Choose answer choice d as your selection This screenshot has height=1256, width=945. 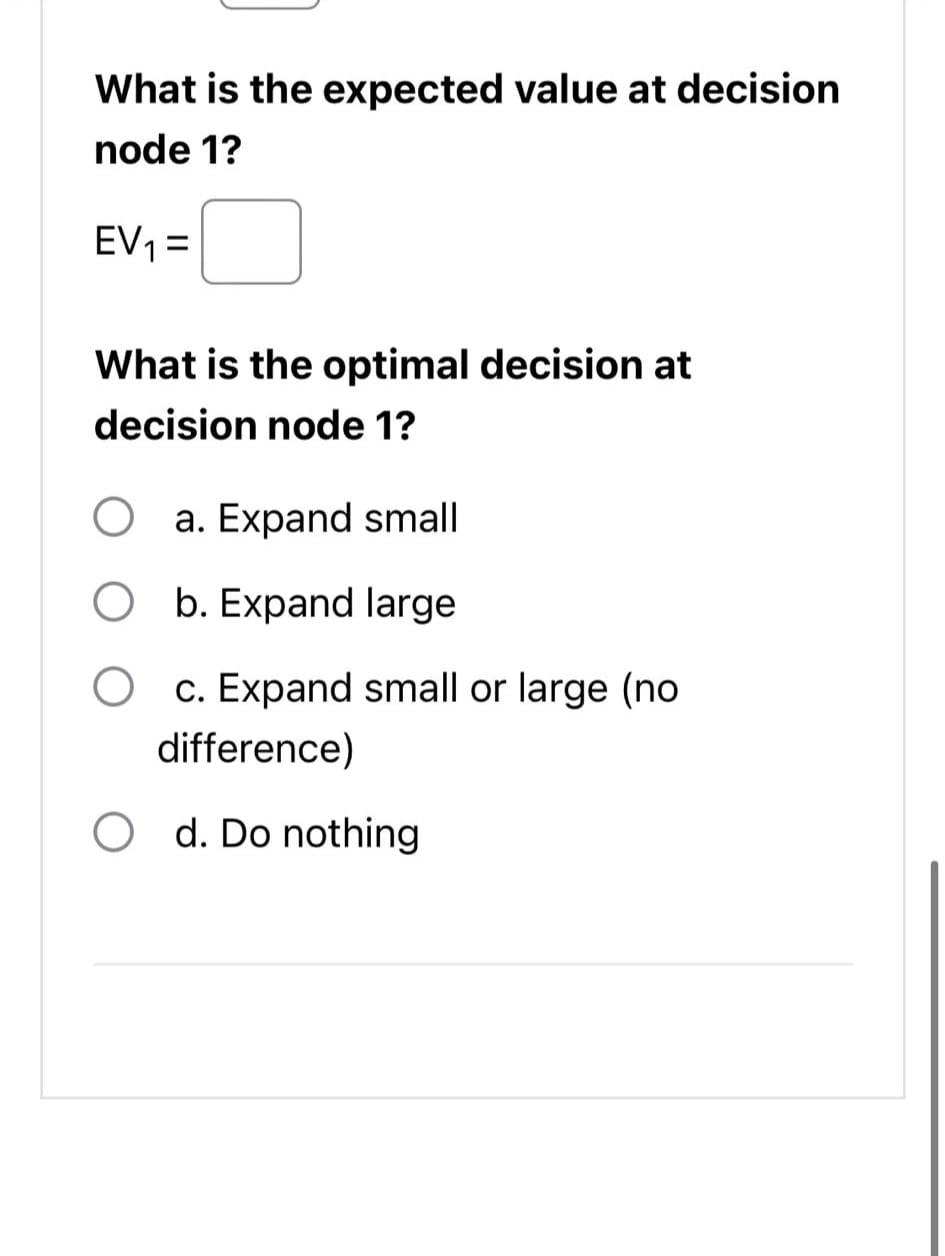click(113, 833)
